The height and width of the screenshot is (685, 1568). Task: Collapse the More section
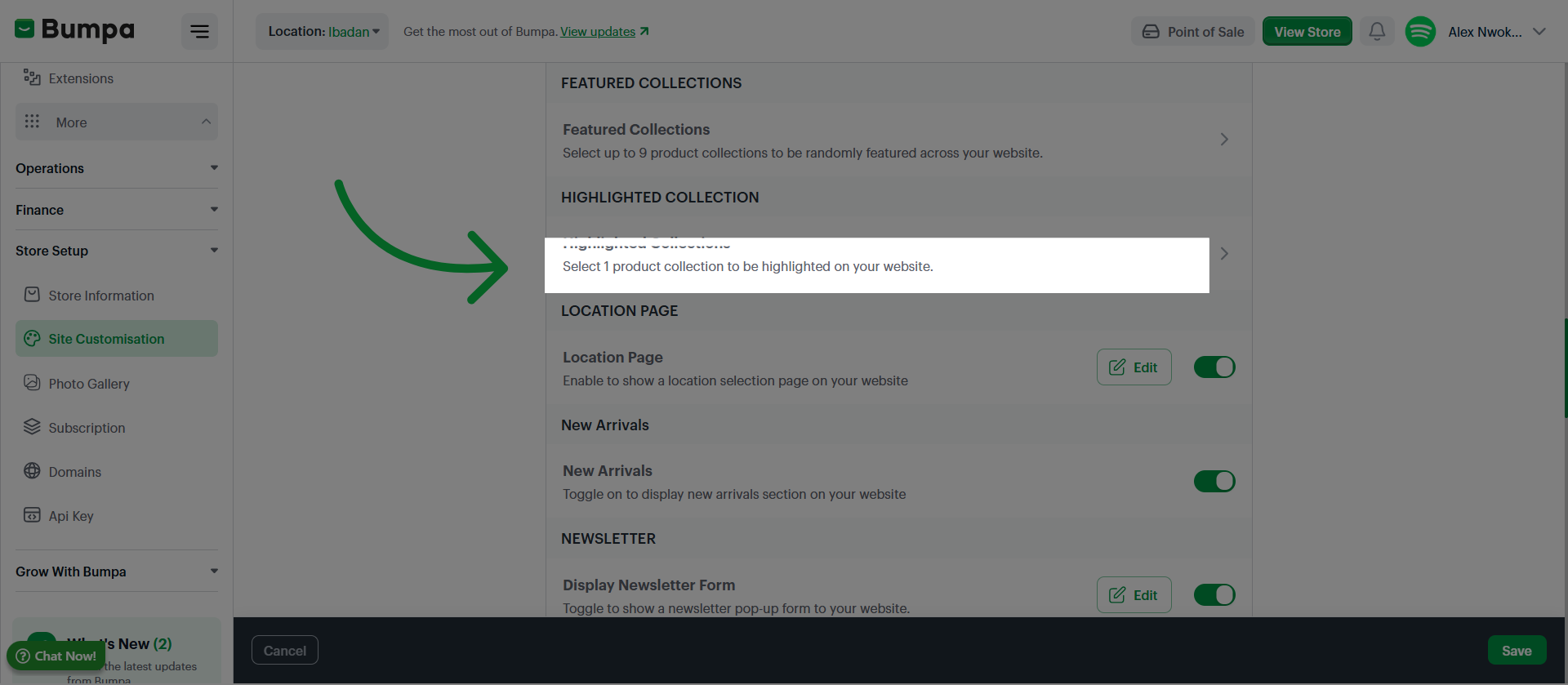tap(206, 122)
